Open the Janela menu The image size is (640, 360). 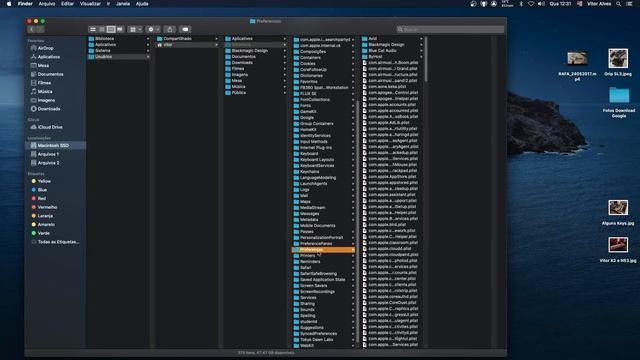click(123, 4)
